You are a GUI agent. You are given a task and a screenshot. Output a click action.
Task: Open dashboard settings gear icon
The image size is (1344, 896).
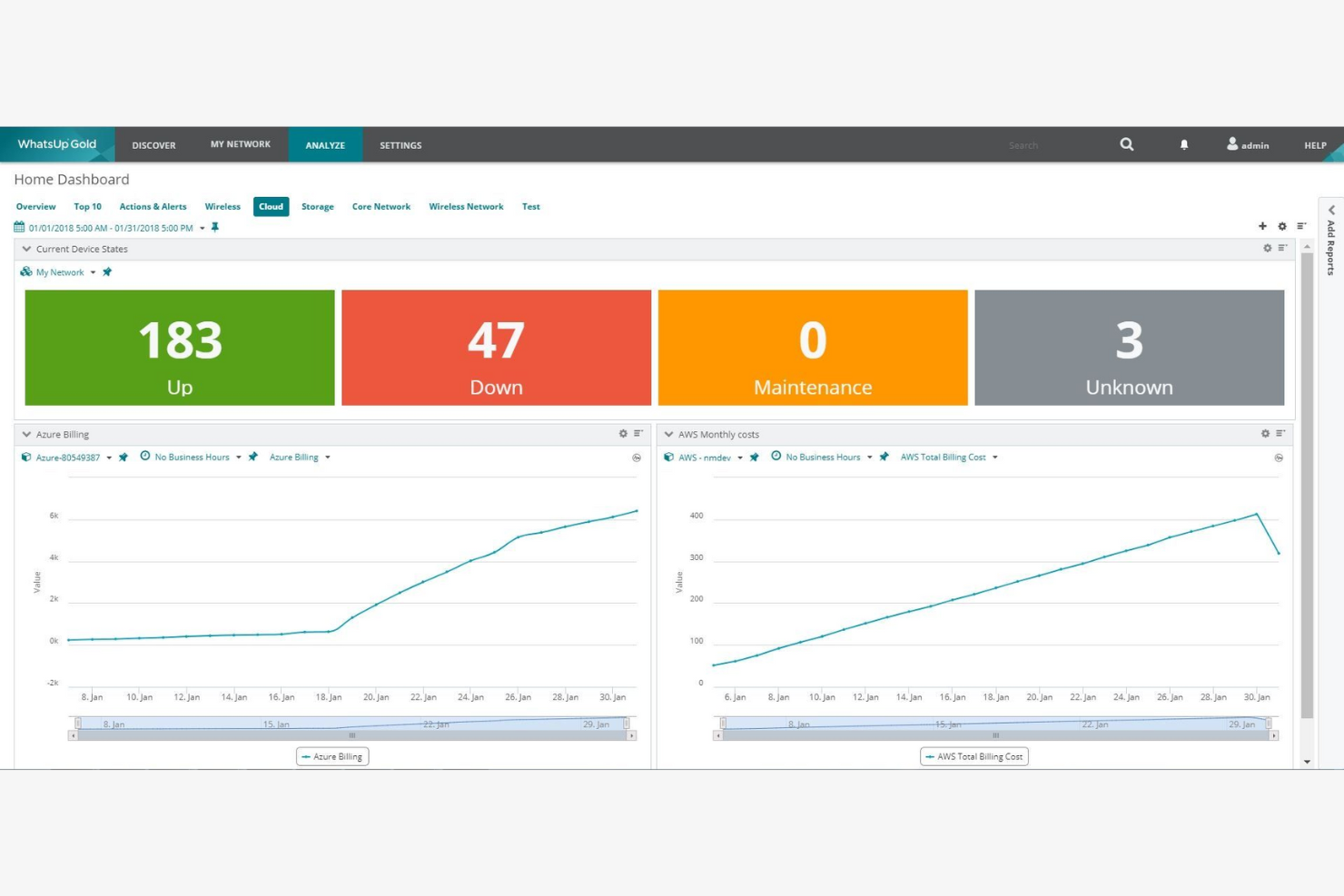[1282, 226]
